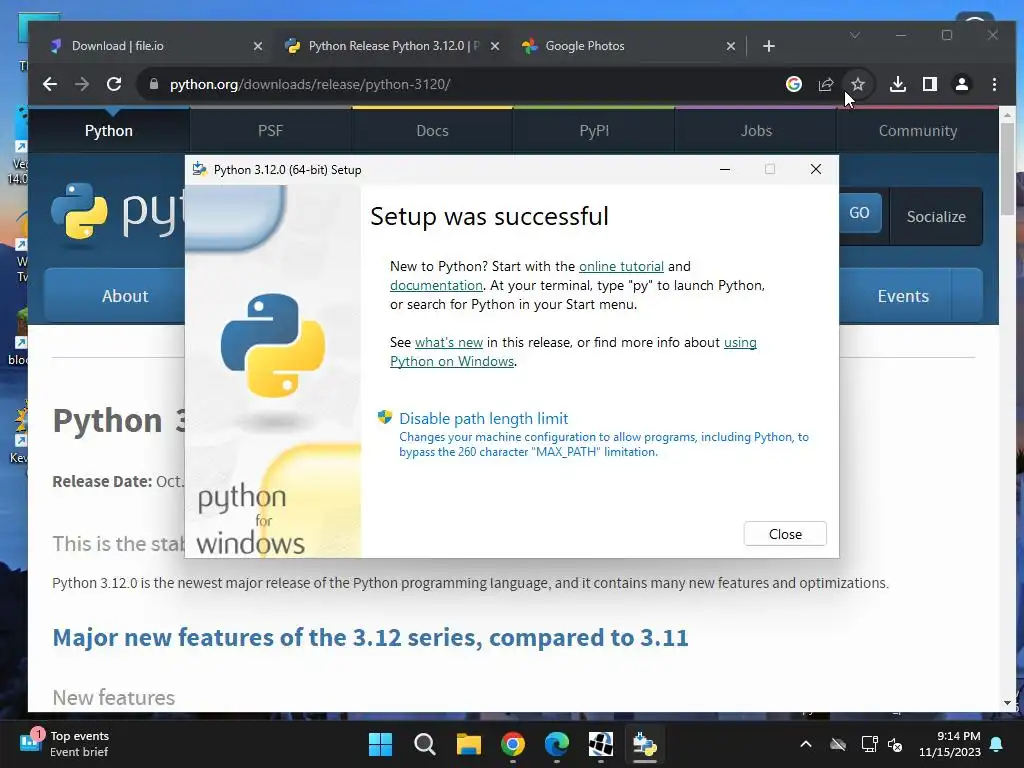Click Chrome icon in taskbar
The height and width of the screenshot is (768, 1024).
point(513,744)
